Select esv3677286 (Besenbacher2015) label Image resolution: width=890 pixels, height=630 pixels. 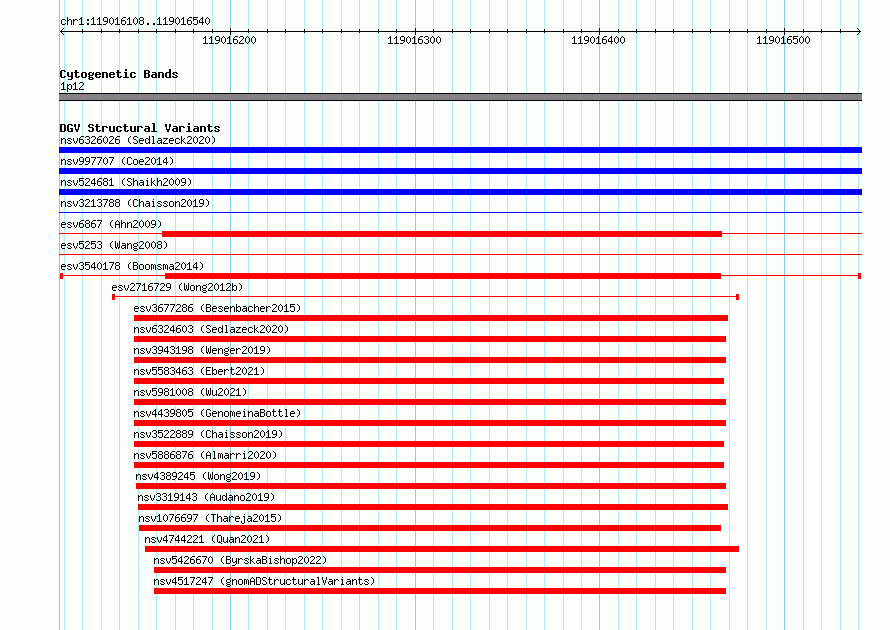pyautogui.click(x=217, y=308)
